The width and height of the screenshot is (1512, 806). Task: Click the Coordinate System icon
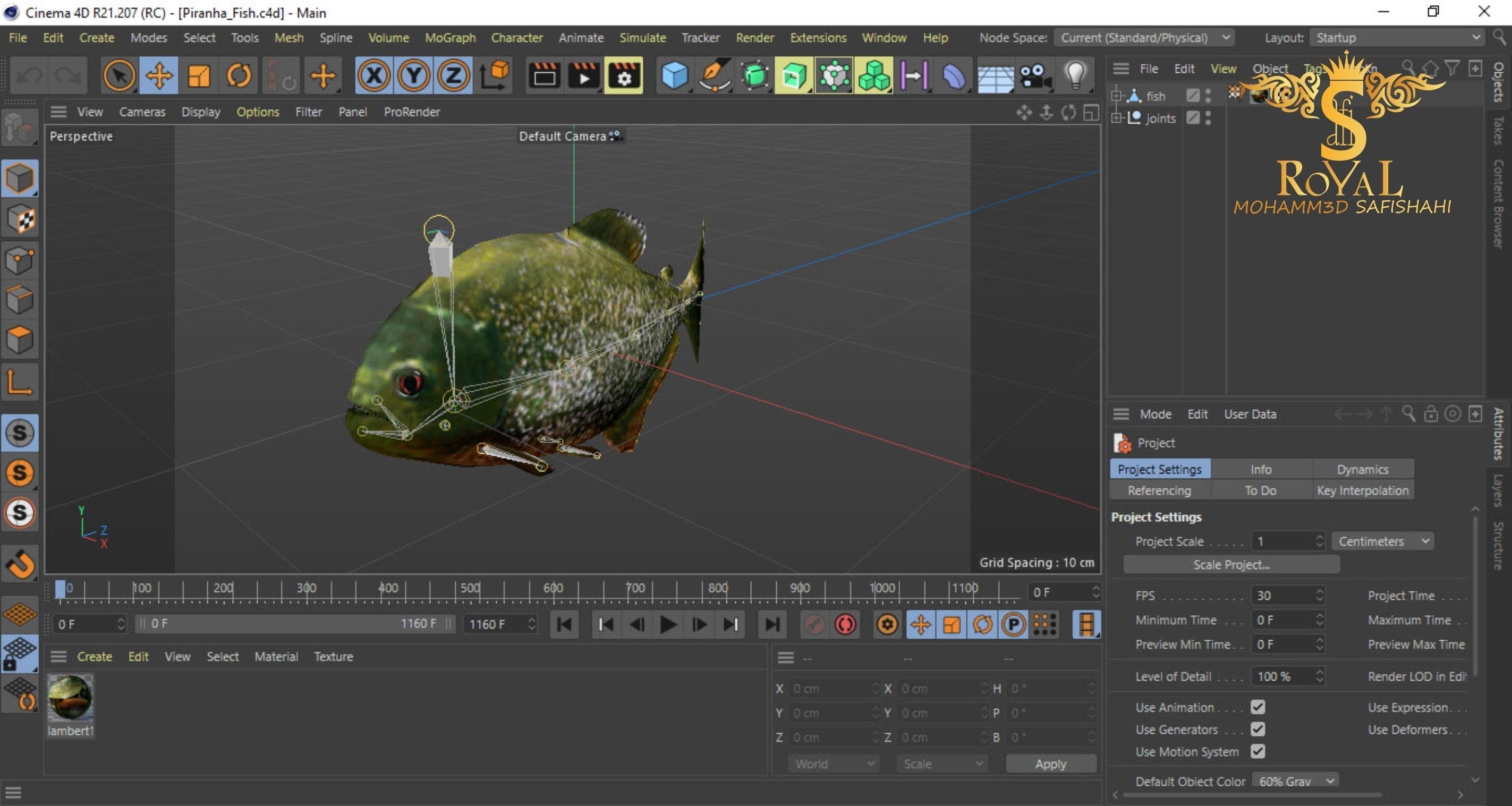[494, 76]
